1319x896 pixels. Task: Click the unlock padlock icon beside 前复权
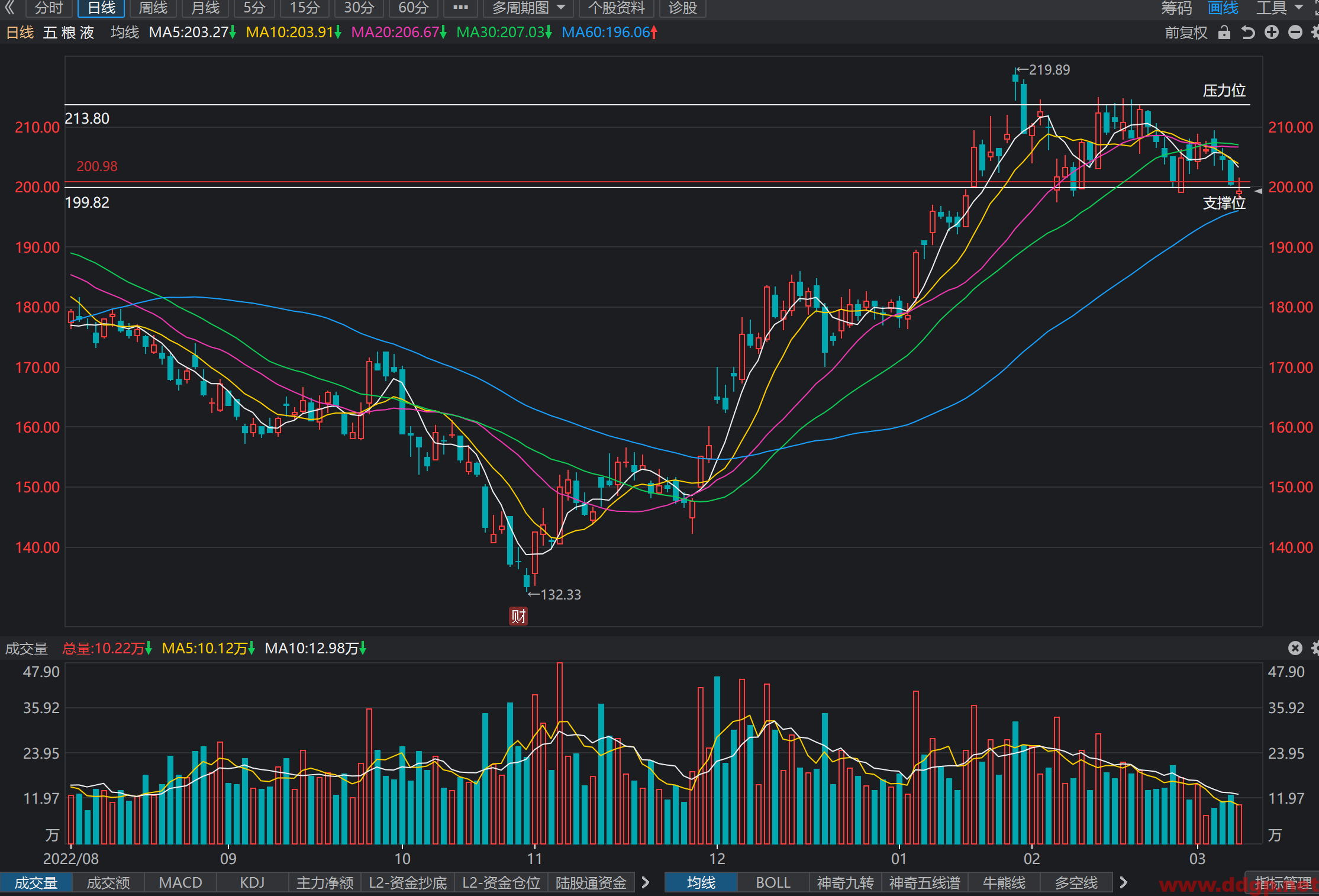(x=1224, y=33)
